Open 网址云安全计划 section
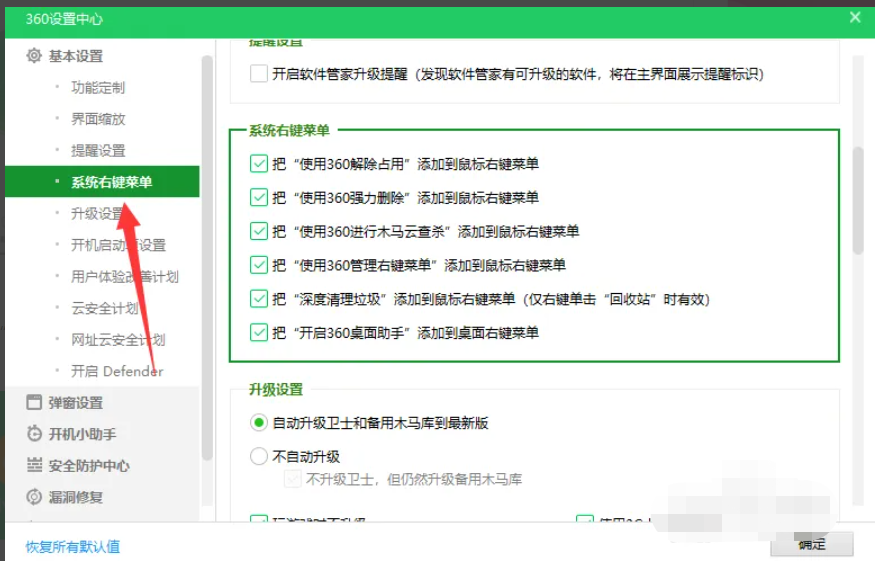The width and height of the screenshot is (875, 561). pyautogui.click(x=118, y=339)
